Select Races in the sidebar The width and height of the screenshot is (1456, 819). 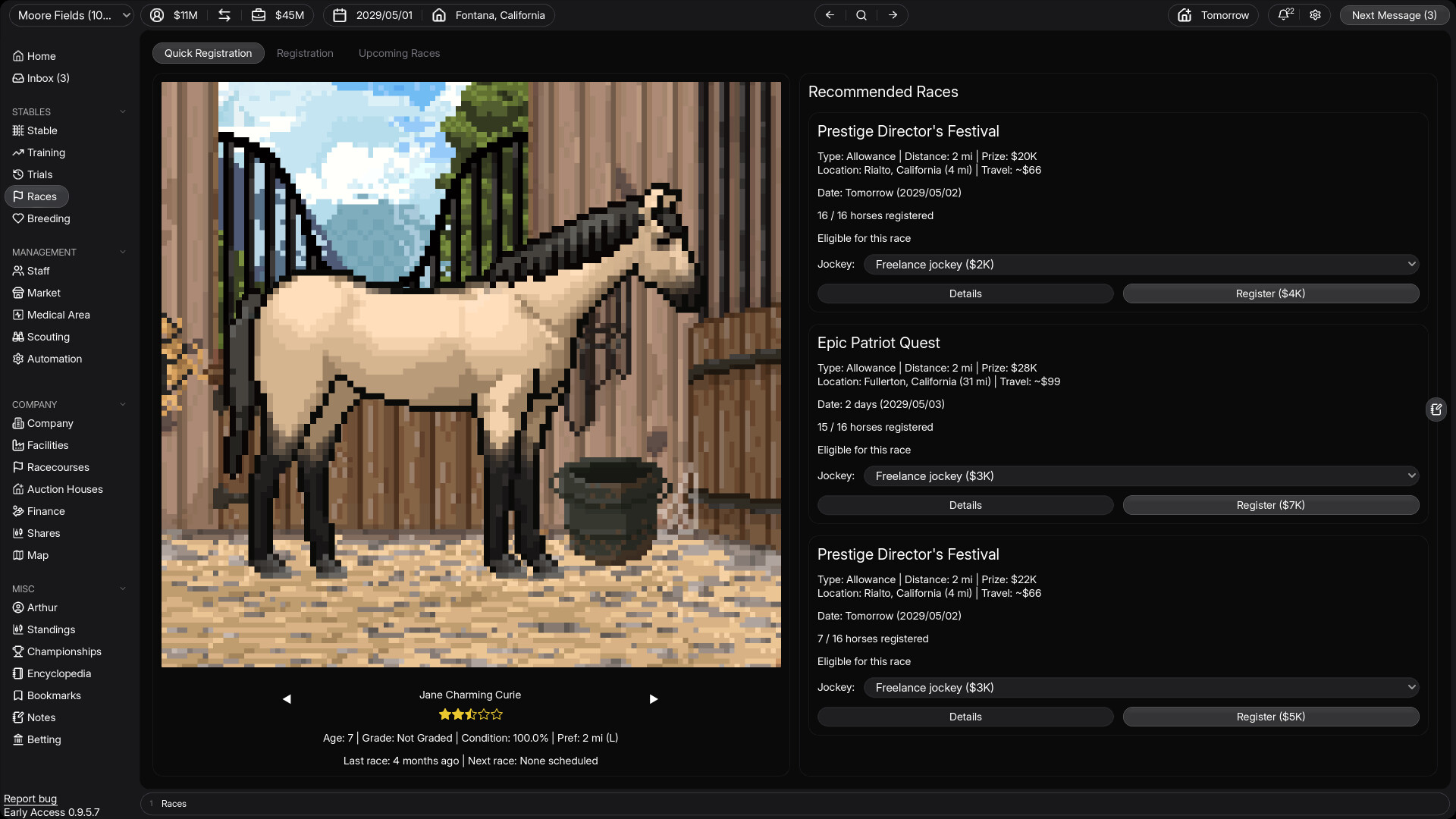[x=36, y=196]
